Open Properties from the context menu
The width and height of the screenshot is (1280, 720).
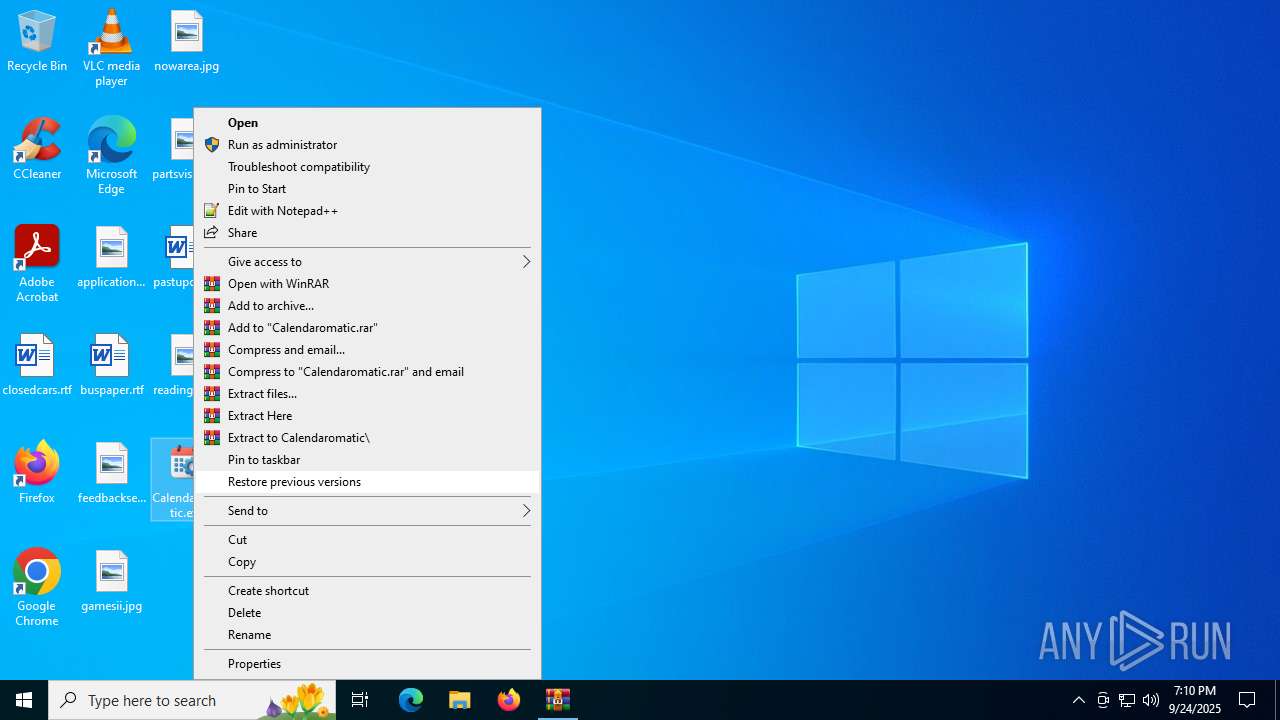coord(367,664)
